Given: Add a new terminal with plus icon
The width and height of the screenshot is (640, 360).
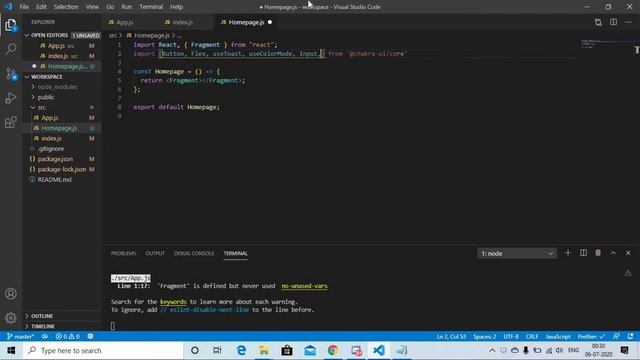Looking at the screenshot, I should tap(568, 253).
